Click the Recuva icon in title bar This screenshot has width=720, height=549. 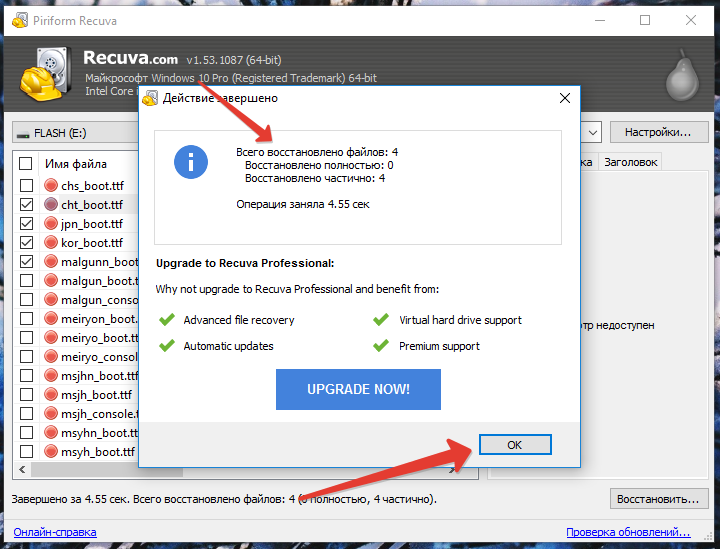pyautogui.click(x=20, y=20)
